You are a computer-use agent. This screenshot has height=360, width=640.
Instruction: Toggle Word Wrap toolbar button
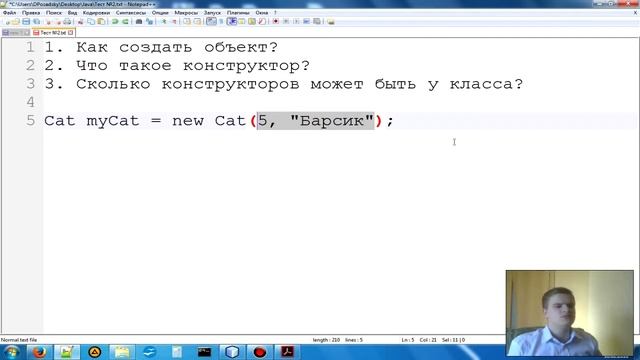pos(211,21)
